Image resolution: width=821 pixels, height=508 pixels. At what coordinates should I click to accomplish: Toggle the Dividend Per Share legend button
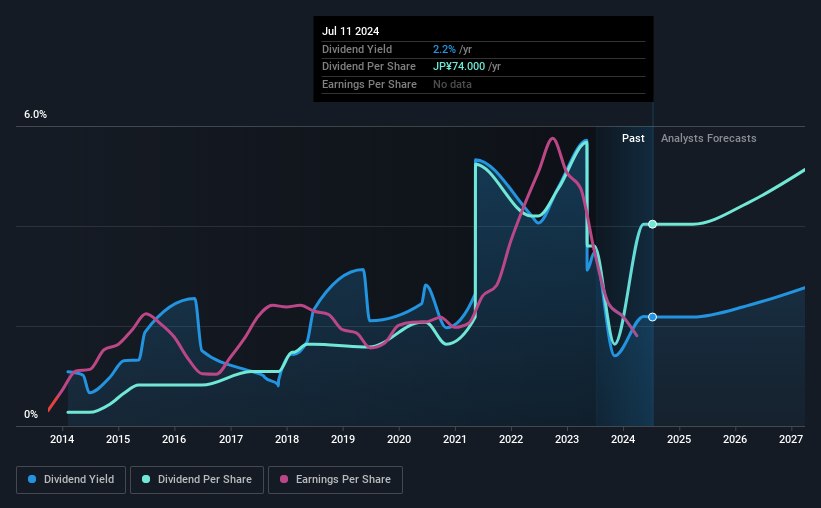[x=197, y=480]
